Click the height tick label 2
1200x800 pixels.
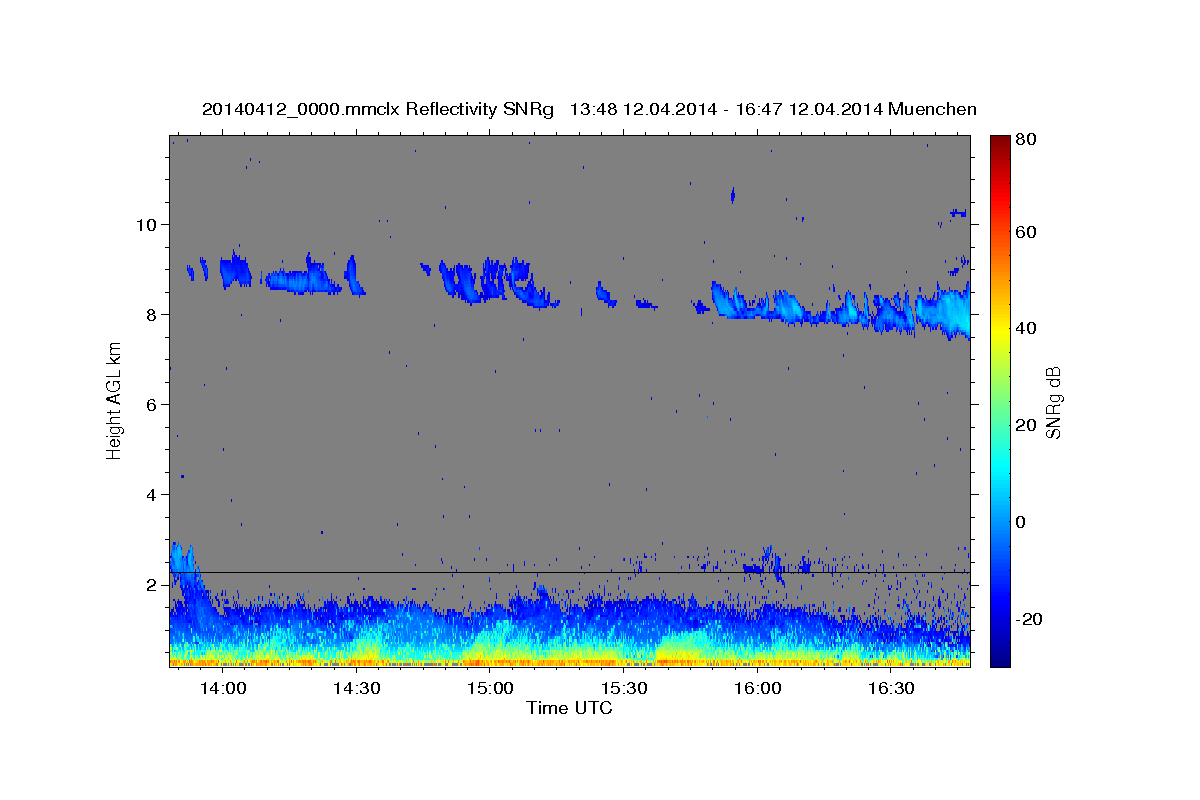(x=151, y=585)
